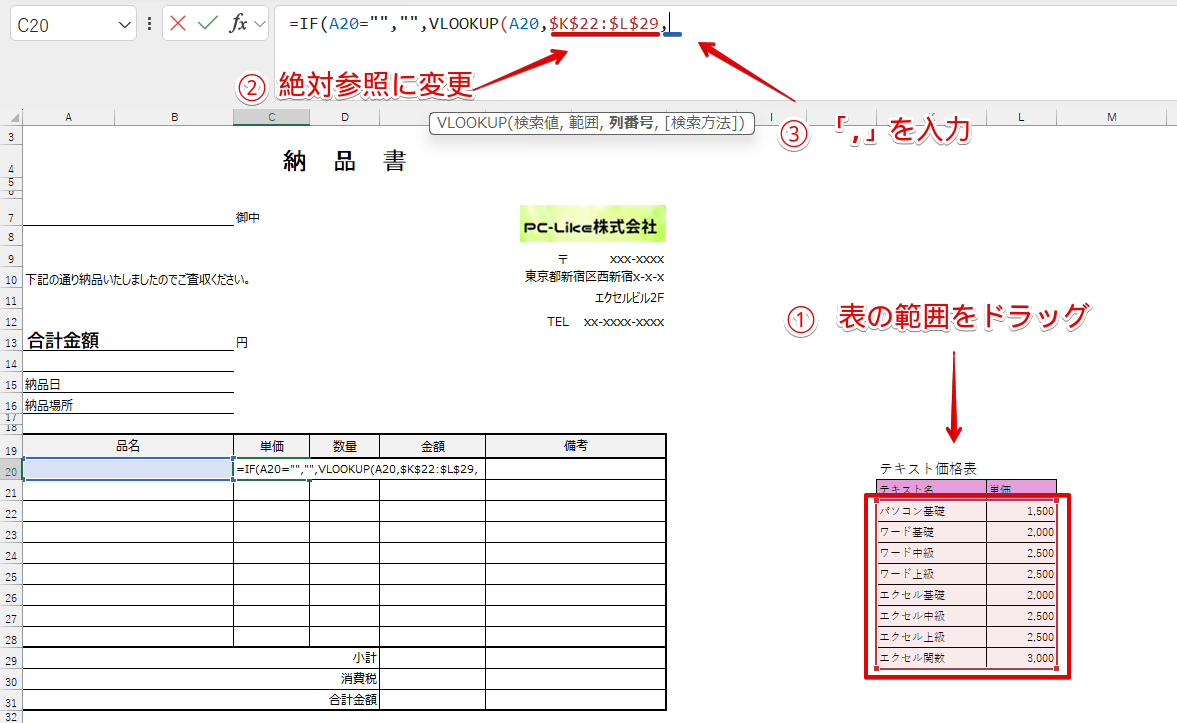Select the row 13 header
Image resolution: width=1177 pixels, height=723 pixels.
[x=11, y=343]
